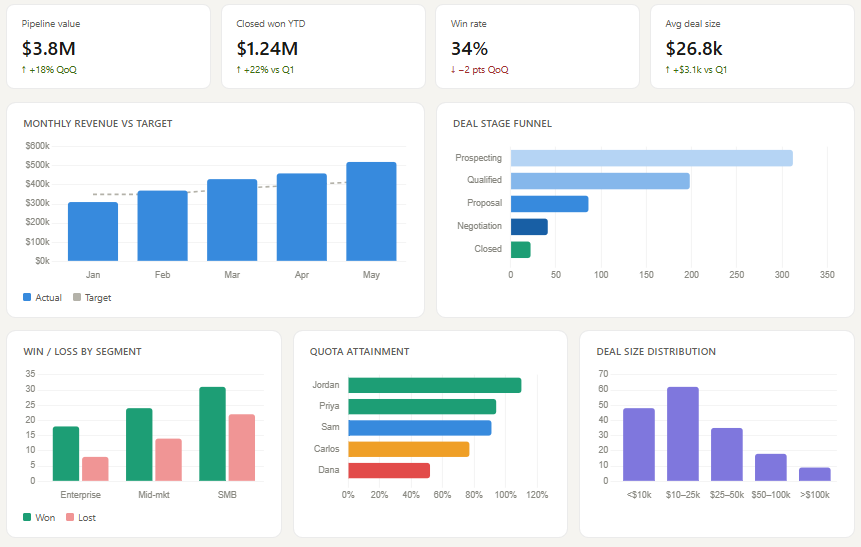
Task: Click the Enterprise axis label
Action: (x=81, y=494)
